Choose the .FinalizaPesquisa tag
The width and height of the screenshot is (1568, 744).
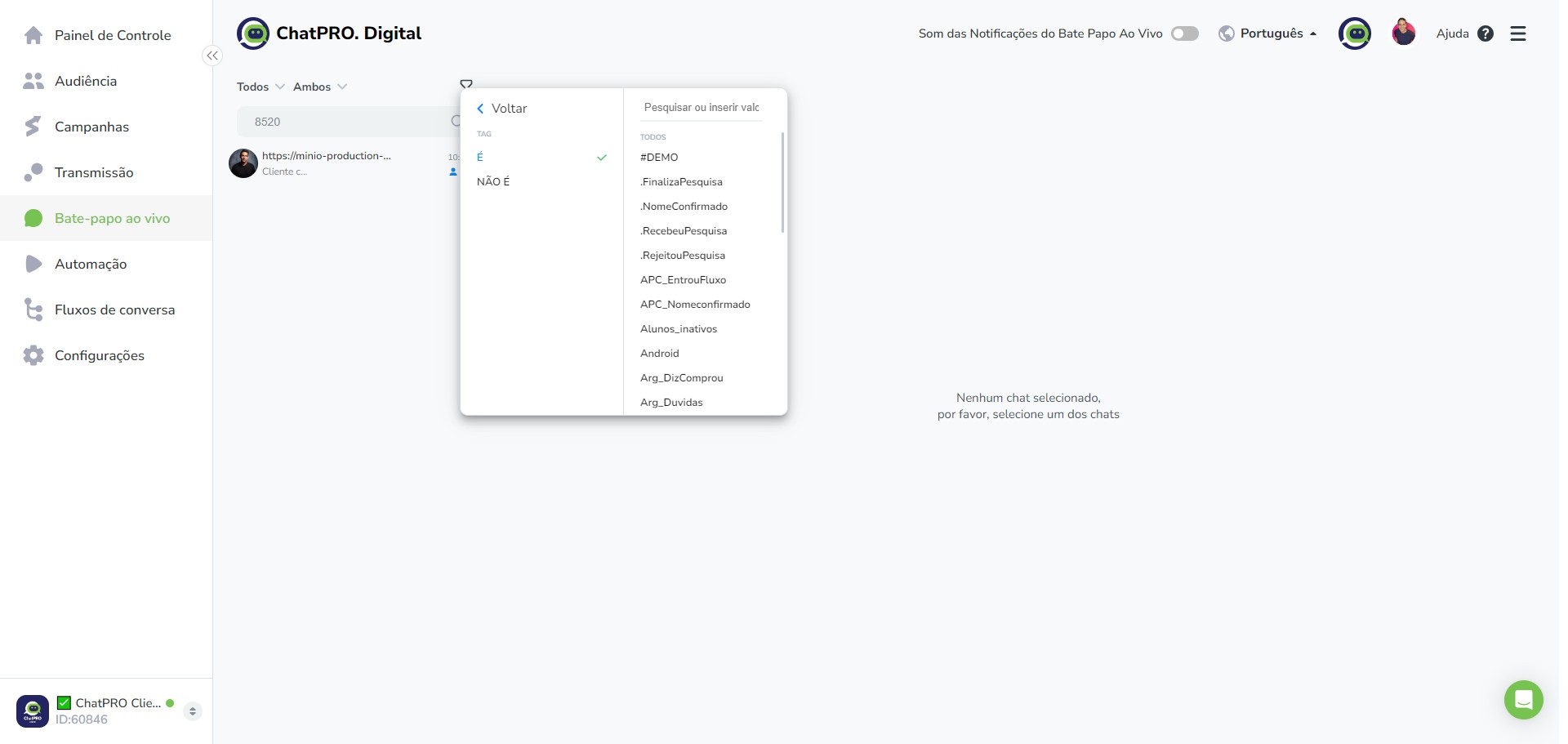[681, 181]
